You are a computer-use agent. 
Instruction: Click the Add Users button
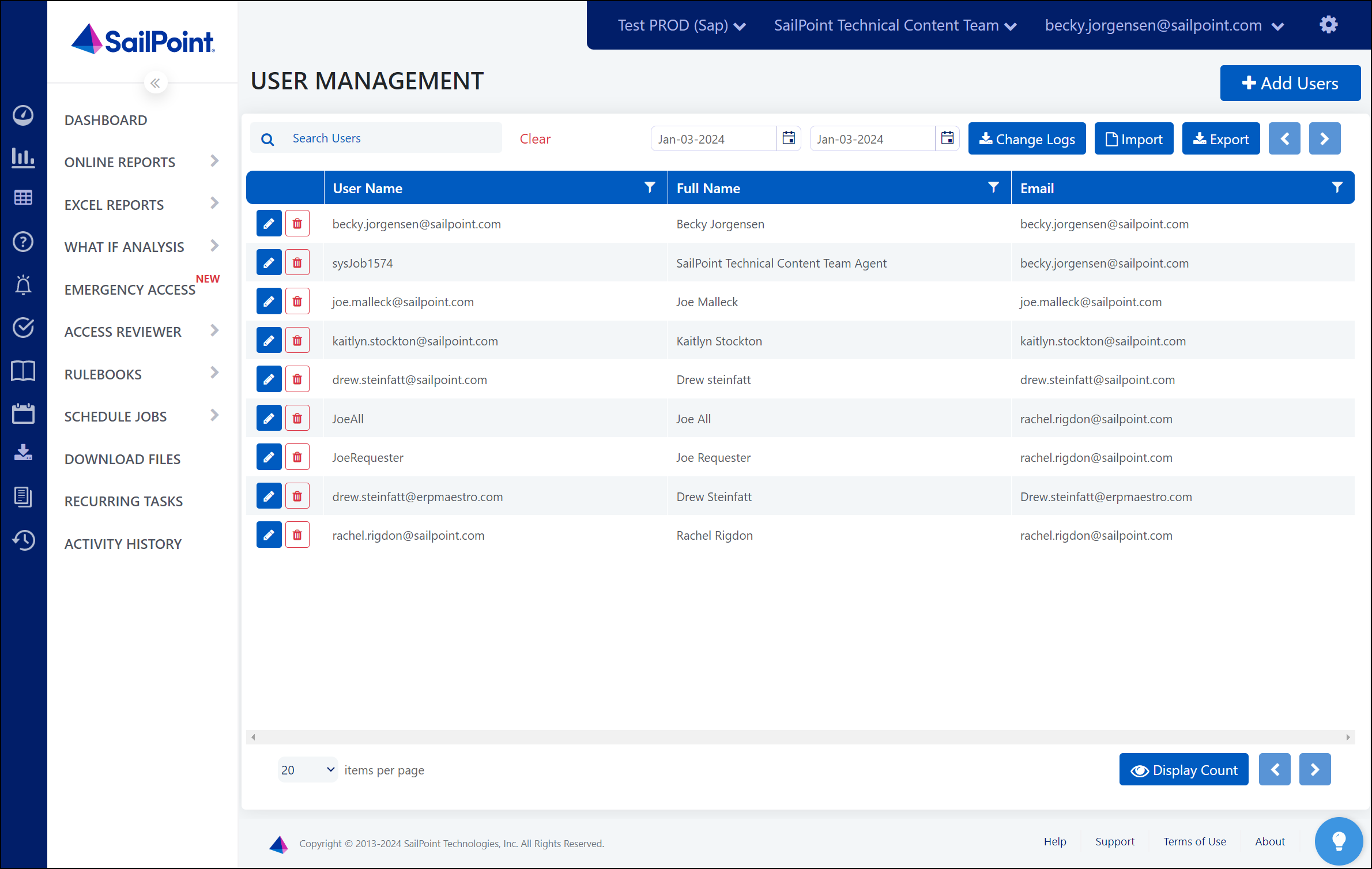pos(1290,84)
